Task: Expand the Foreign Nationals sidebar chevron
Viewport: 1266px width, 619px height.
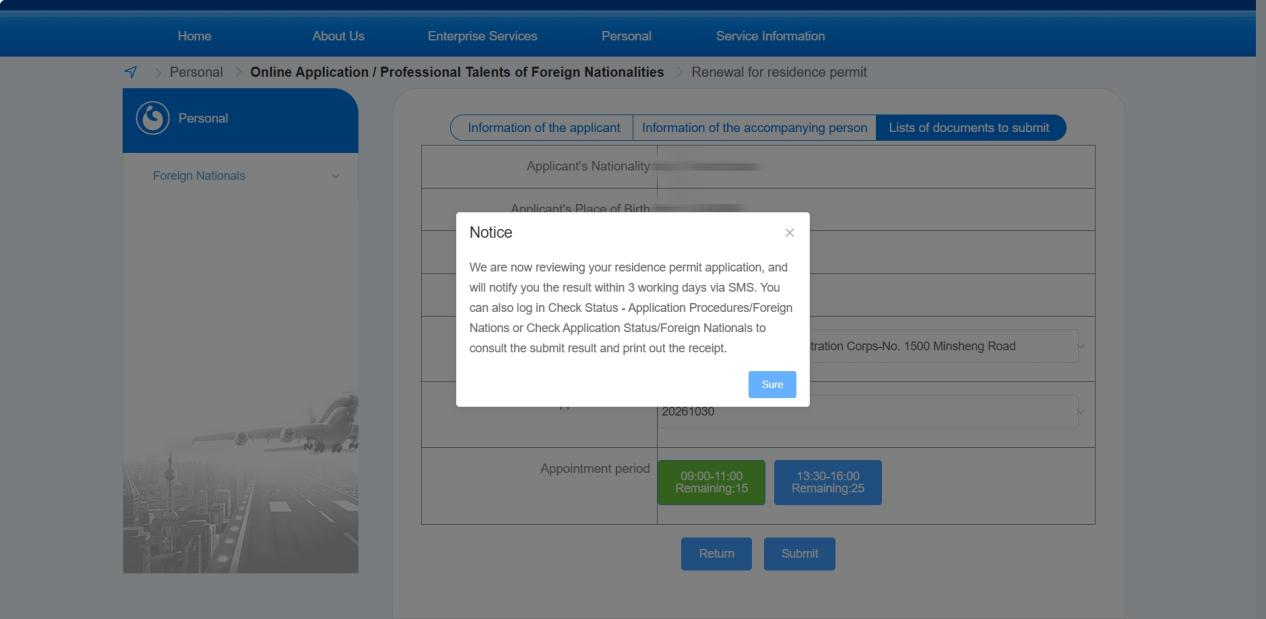Action: 336,177
